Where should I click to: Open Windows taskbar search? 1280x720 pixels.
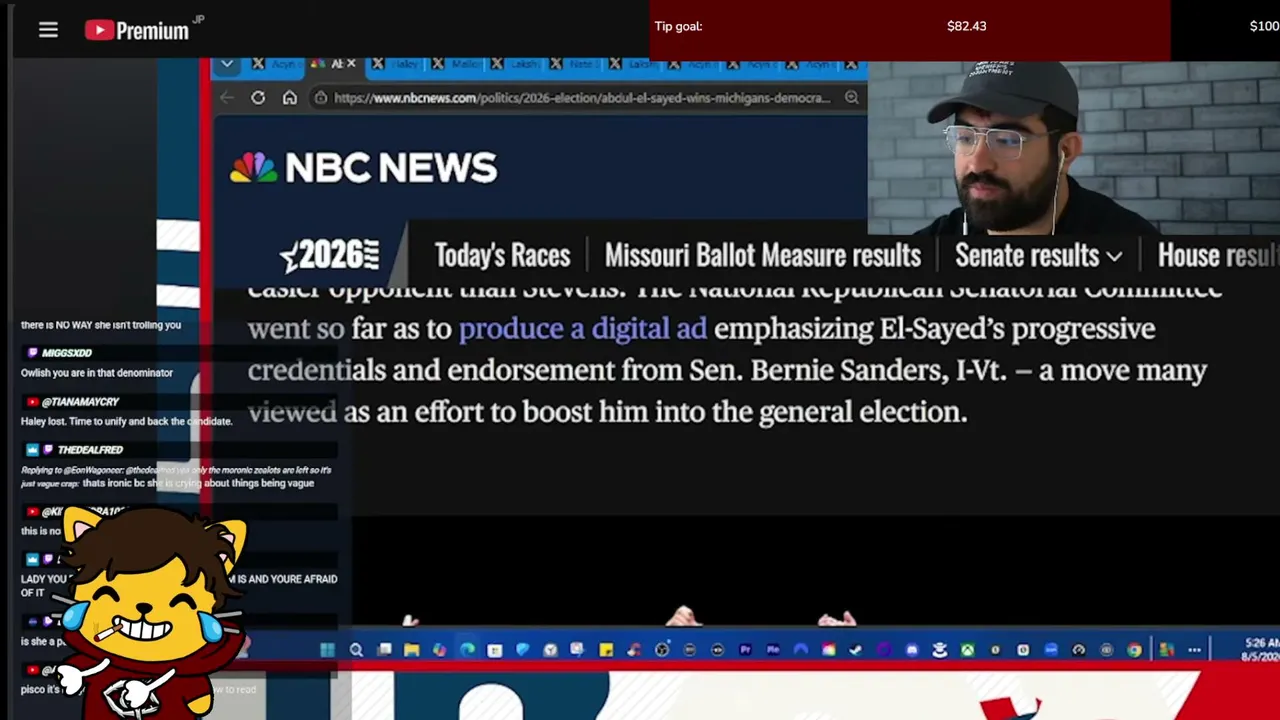tap(356, 650)
